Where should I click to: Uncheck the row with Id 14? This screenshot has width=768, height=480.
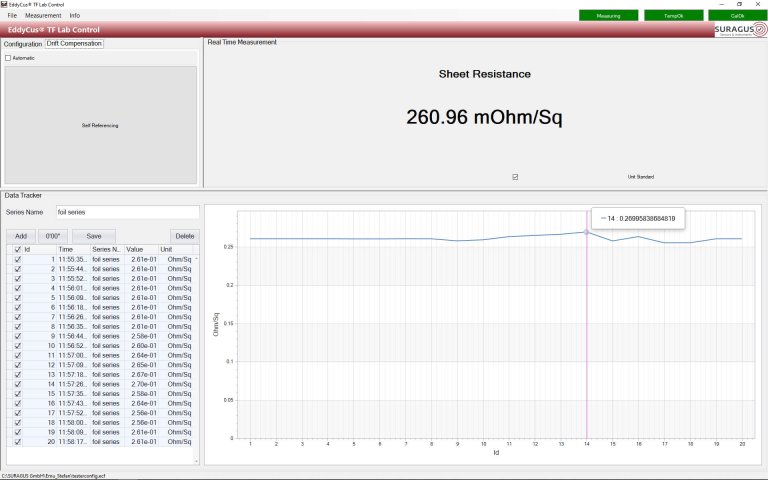(x=17, y=384)
